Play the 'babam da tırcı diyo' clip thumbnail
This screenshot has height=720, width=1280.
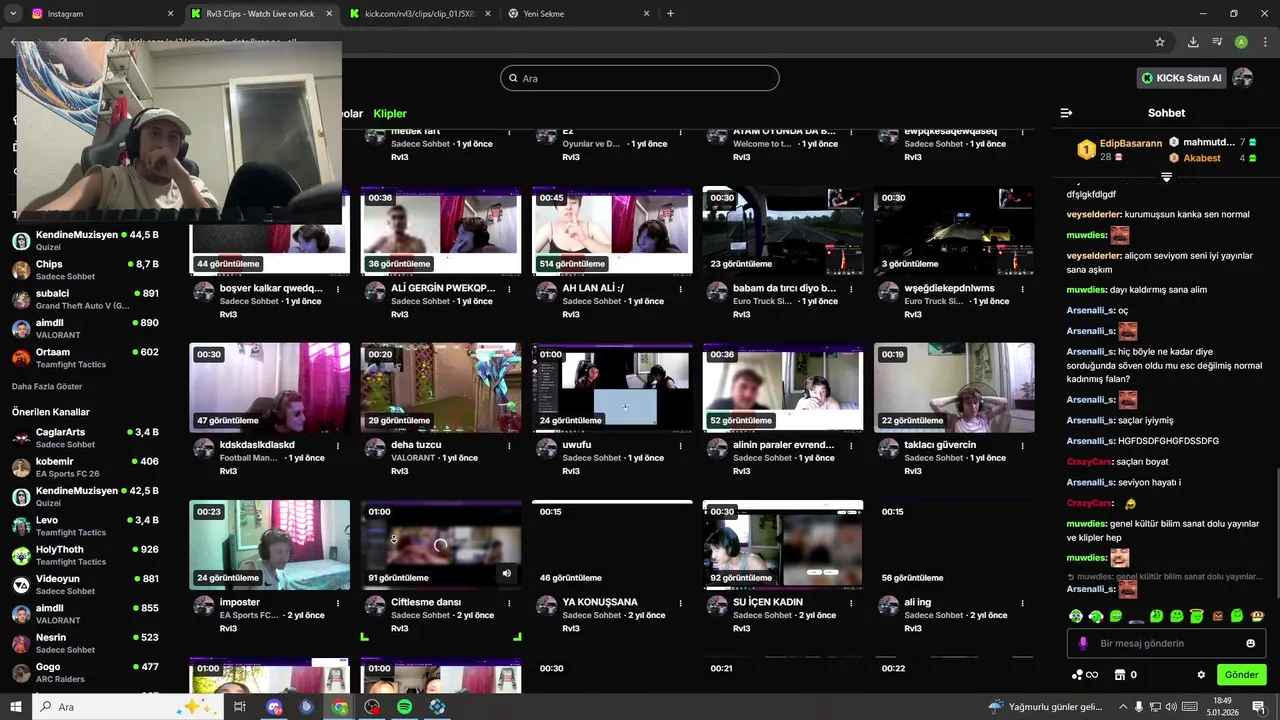coord(783,231)
